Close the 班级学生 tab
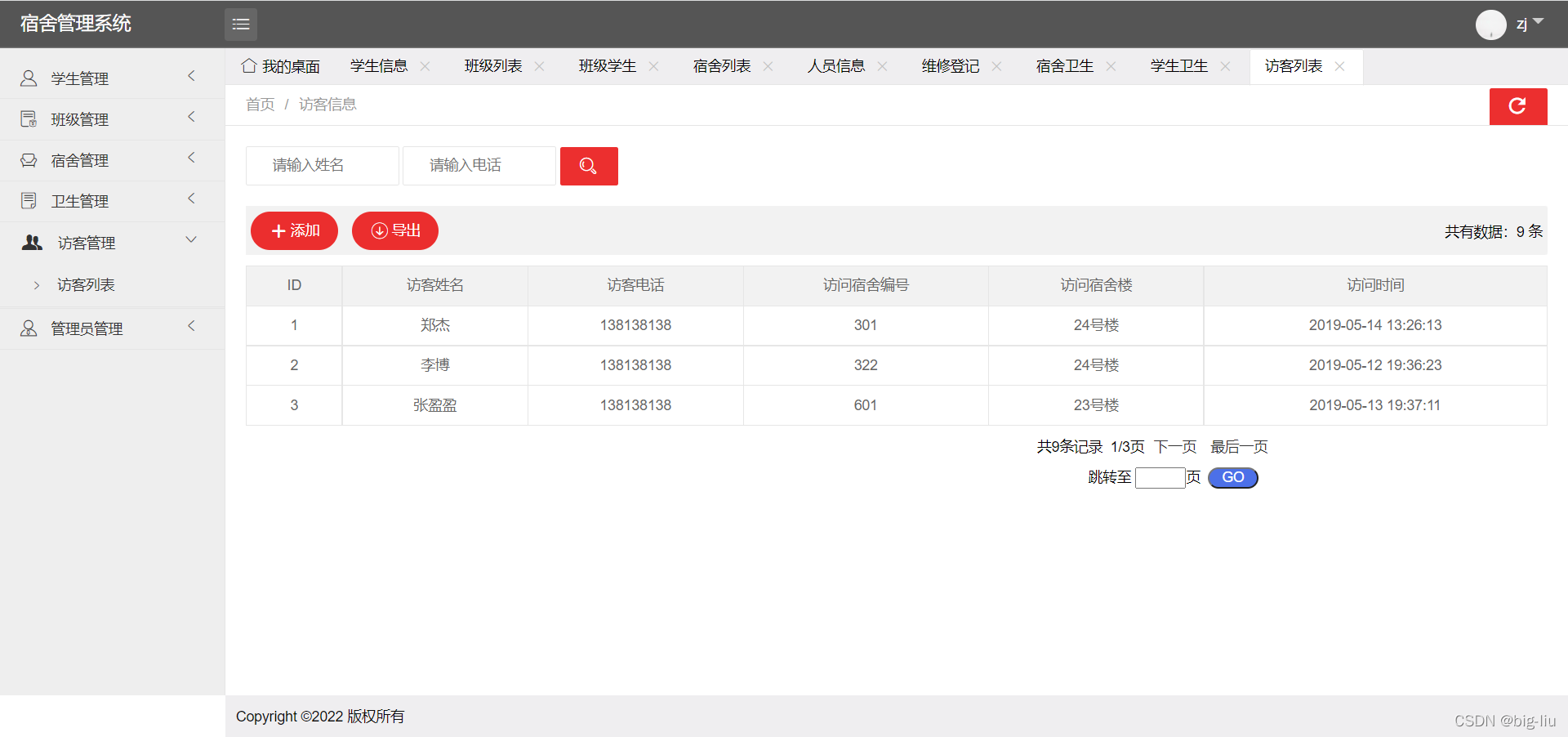This screenshot has width=1568, height=737. click(x=654, y=66)
